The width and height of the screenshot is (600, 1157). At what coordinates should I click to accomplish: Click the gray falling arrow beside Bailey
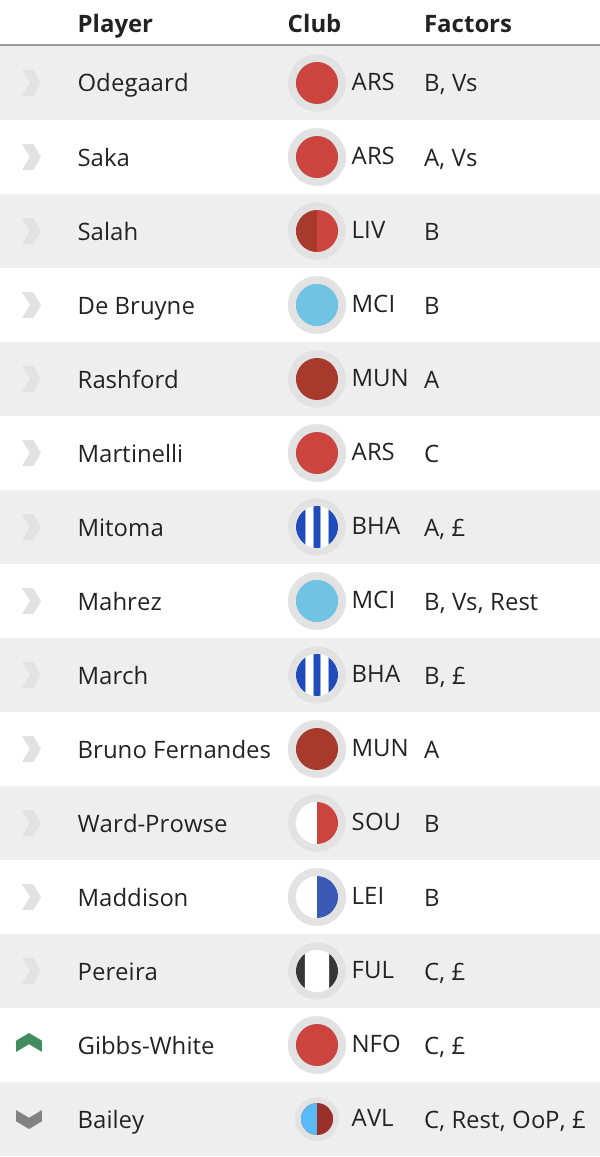[x=31, y=1118]
